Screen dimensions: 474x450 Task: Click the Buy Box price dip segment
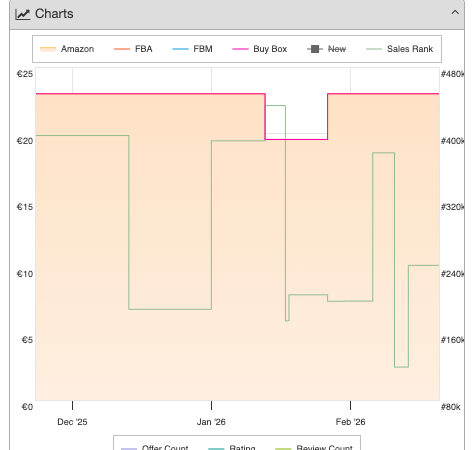296,139
